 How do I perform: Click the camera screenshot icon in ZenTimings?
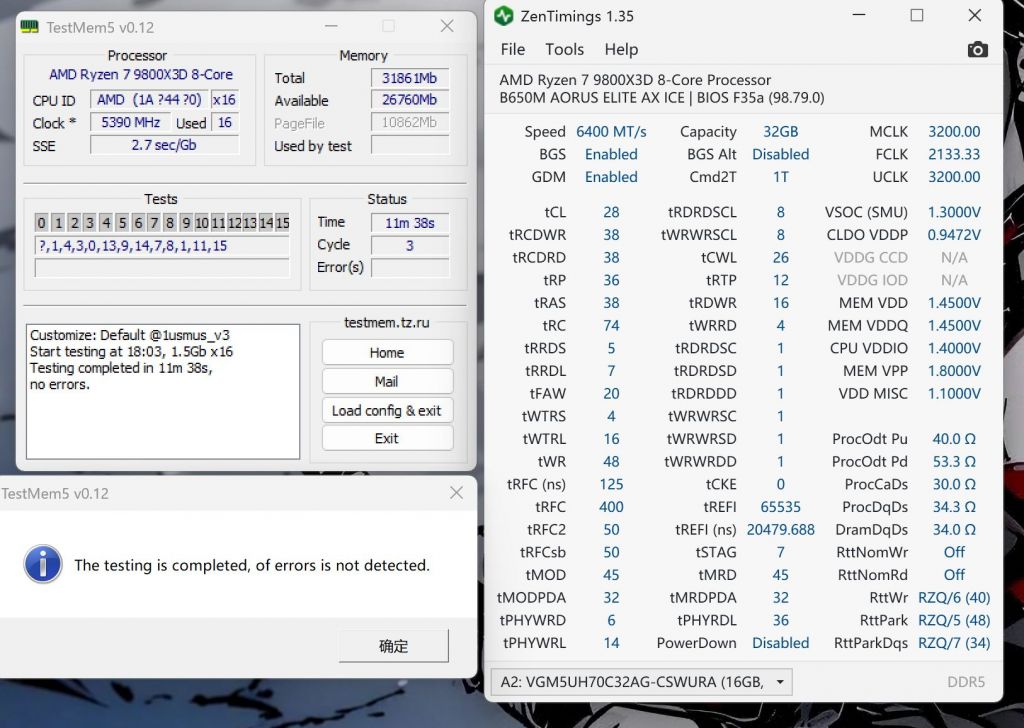[977, 50]
